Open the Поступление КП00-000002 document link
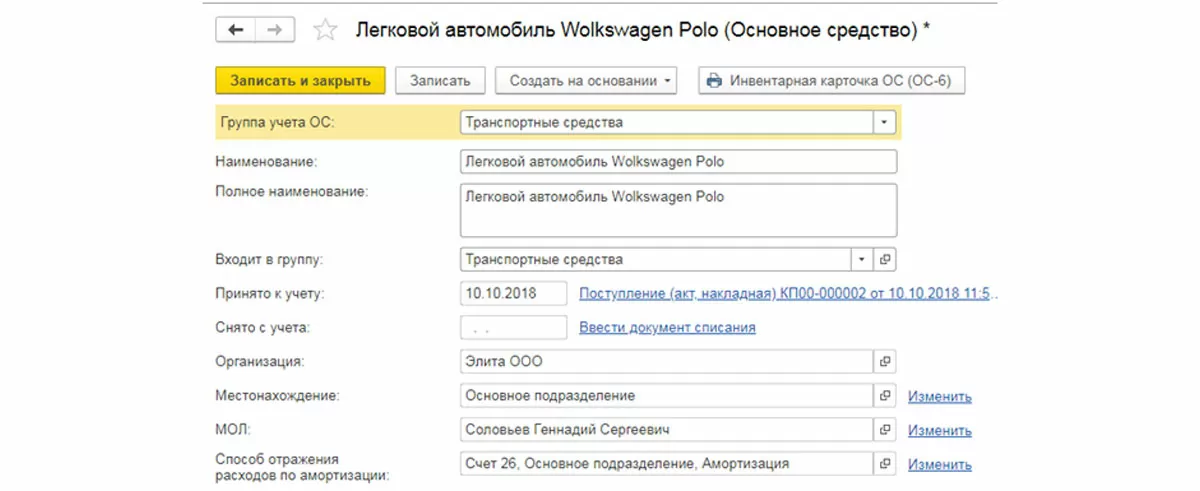The width and height of the screenshot is (1200, 491). 789,293
